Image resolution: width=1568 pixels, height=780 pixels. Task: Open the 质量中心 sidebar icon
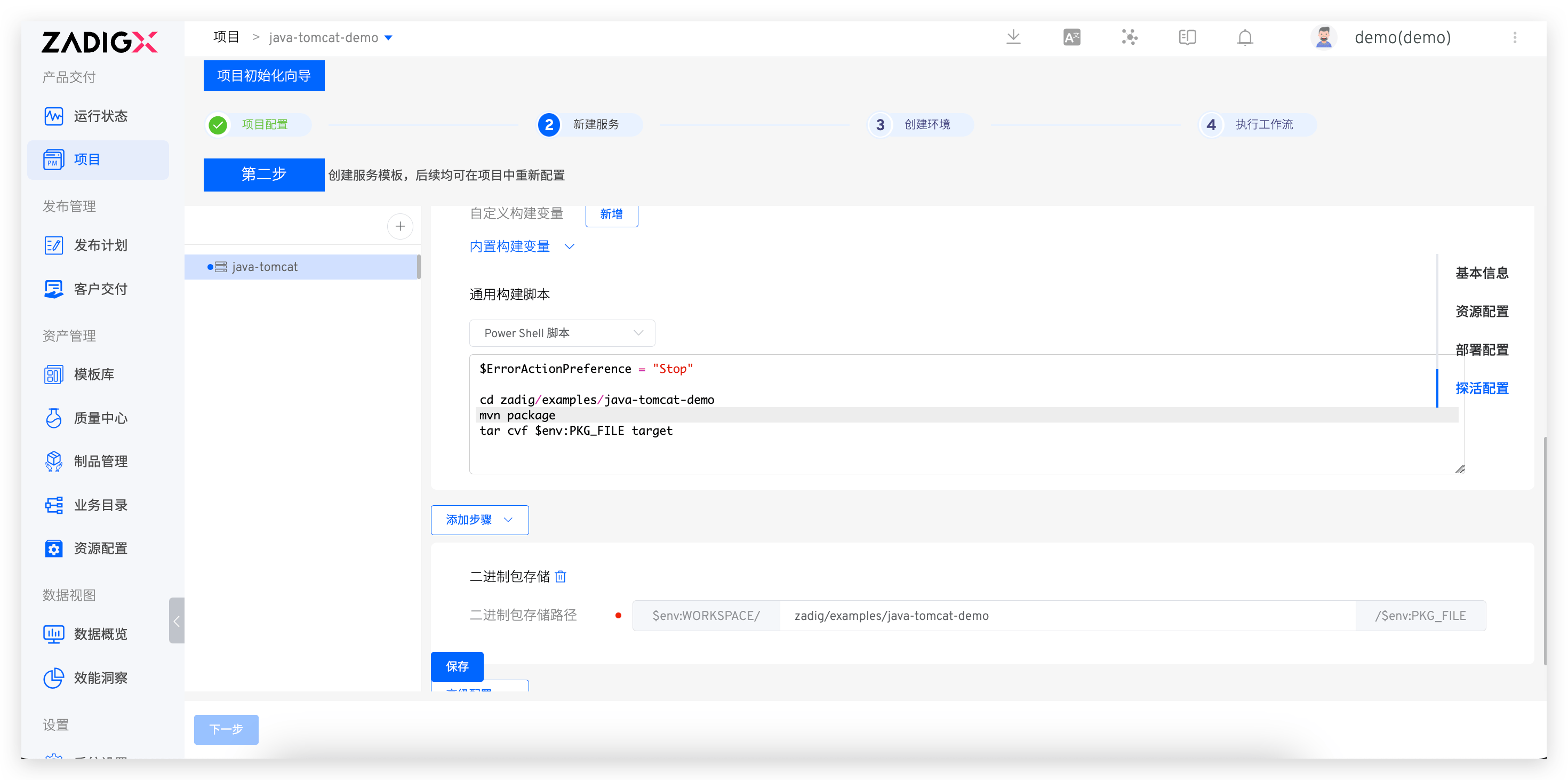click(x=53, y=418)
